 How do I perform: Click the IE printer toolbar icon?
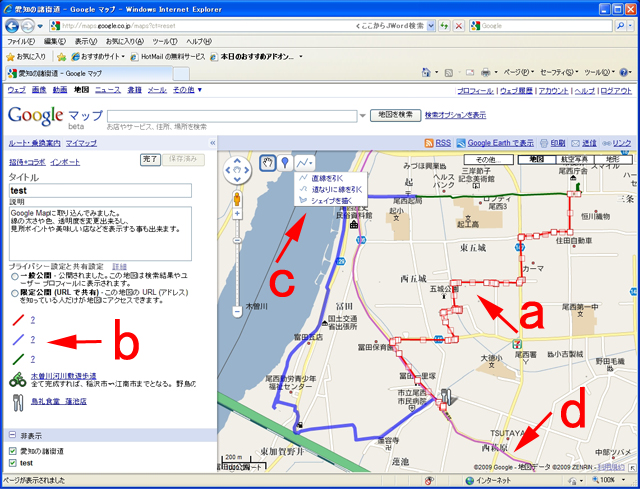click(x=486, y=73)
